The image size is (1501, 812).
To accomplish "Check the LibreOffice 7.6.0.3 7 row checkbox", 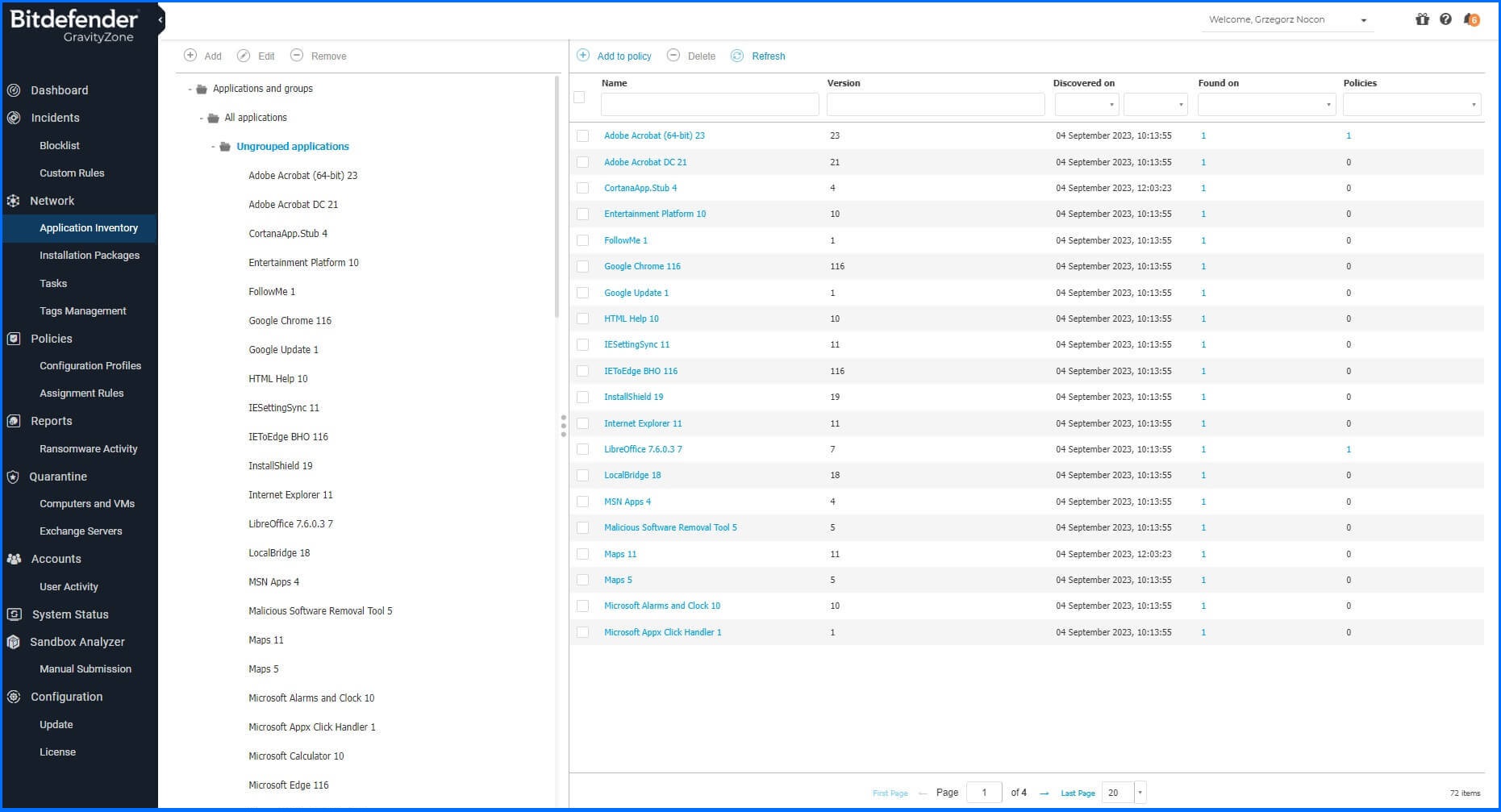I will pyautogui.click(x=583, y=450).
